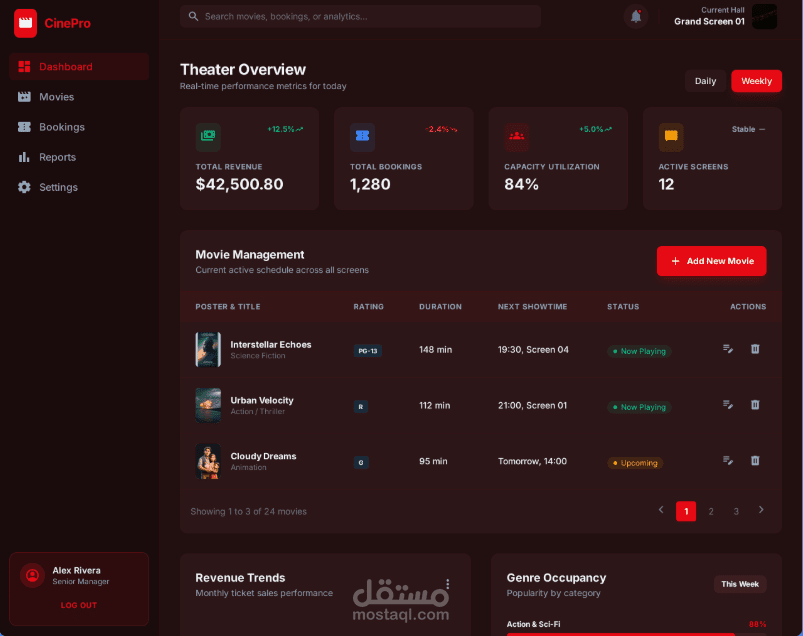Delete the Cloudy Dreams movie

(755, 461)
